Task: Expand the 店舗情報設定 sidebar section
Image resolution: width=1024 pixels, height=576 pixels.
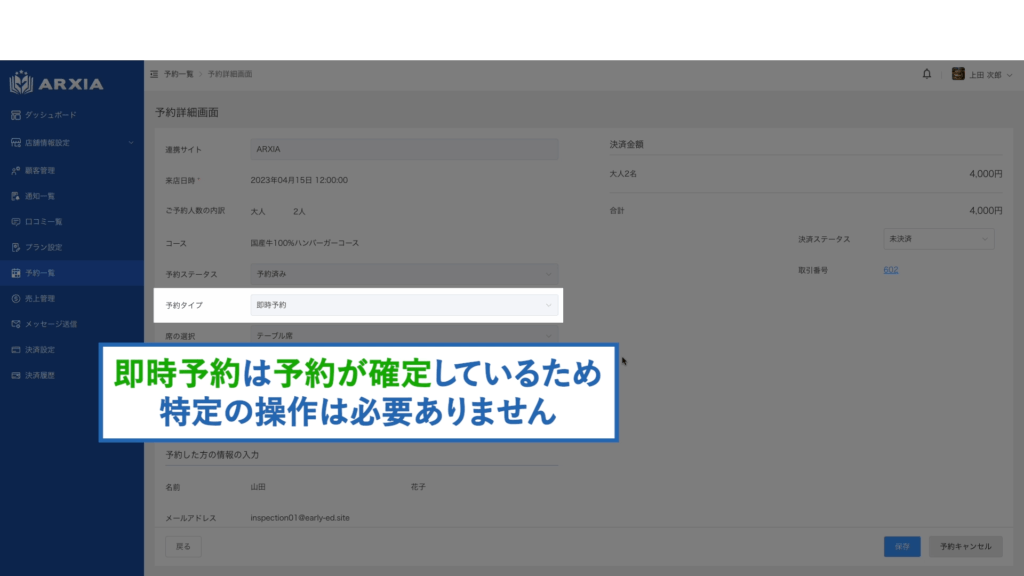Action: tap(130, 143)
